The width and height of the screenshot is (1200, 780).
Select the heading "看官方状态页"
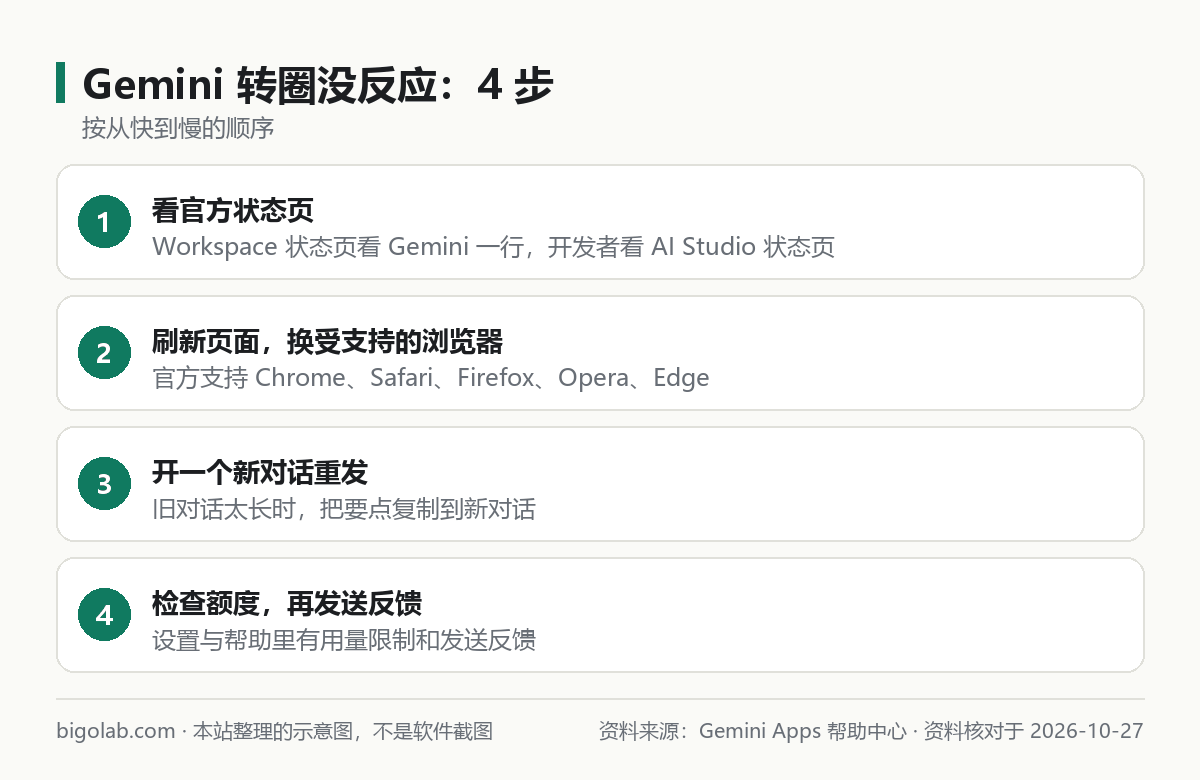pyautogui.click(x=233, y=211)
